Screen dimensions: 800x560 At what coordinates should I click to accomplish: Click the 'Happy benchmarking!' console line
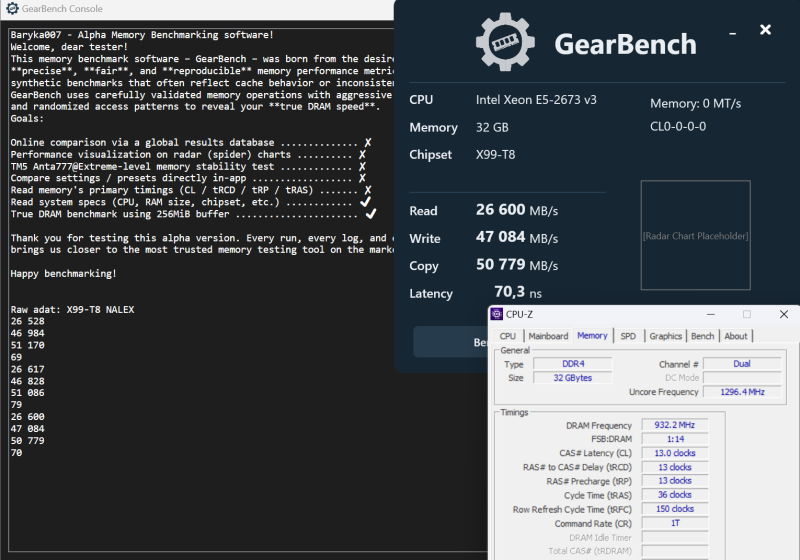point(64,274)
